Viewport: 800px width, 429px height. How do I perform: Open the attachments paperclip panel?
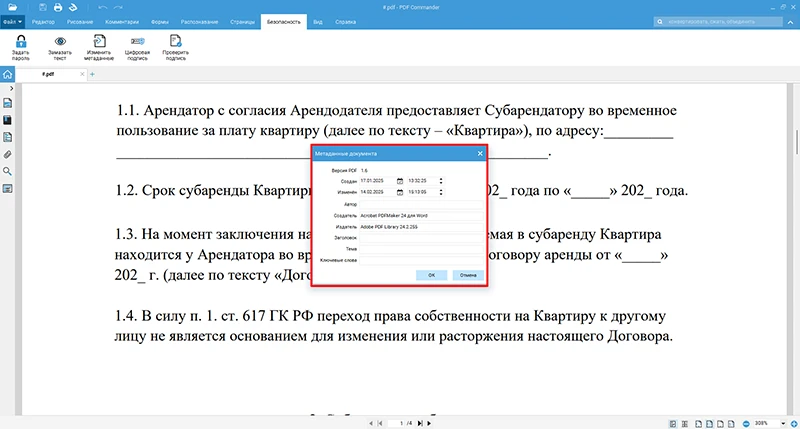click(7, 154)
